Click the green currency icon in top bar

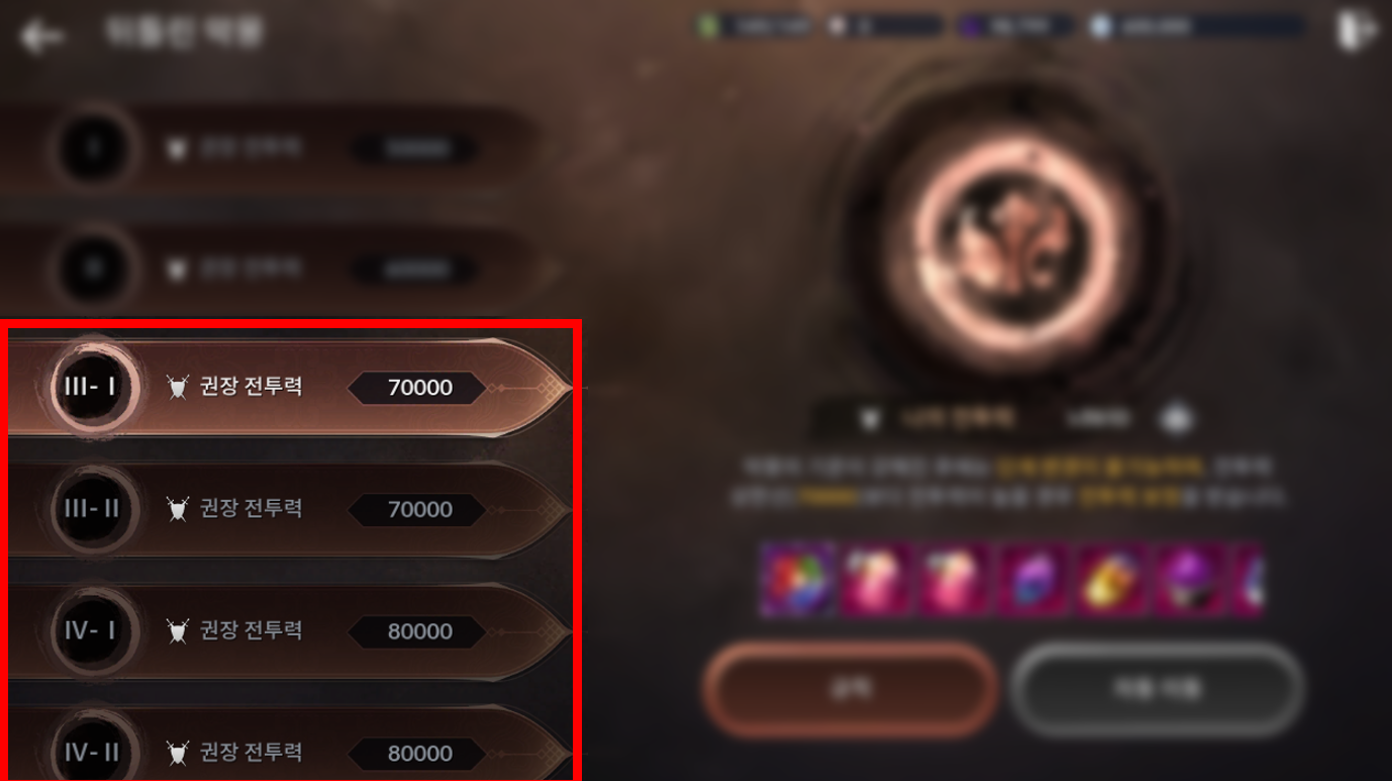709,27
